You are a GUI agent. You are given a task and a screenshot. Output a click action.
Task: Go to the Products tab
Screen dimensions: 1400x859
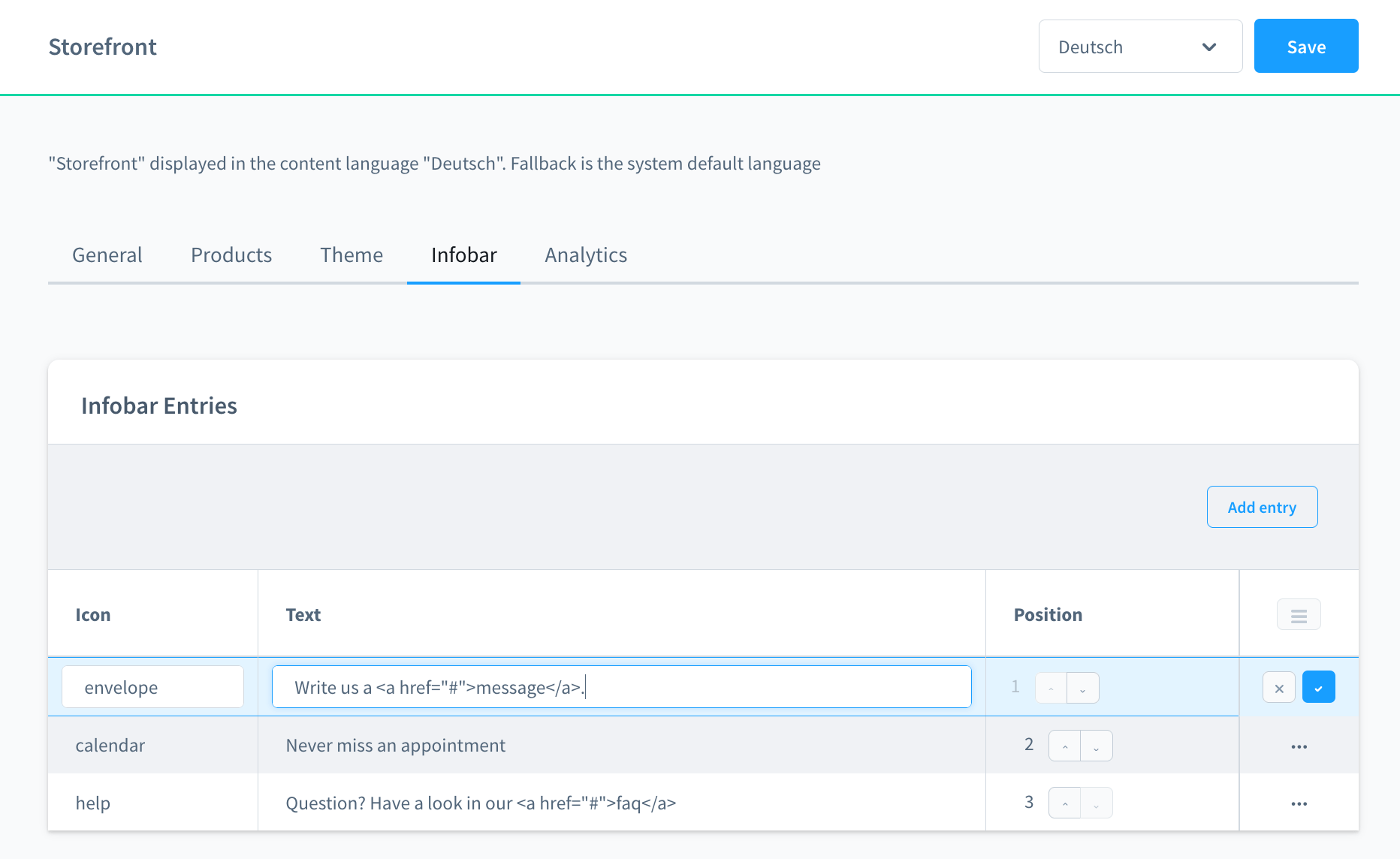pos(231,255)
